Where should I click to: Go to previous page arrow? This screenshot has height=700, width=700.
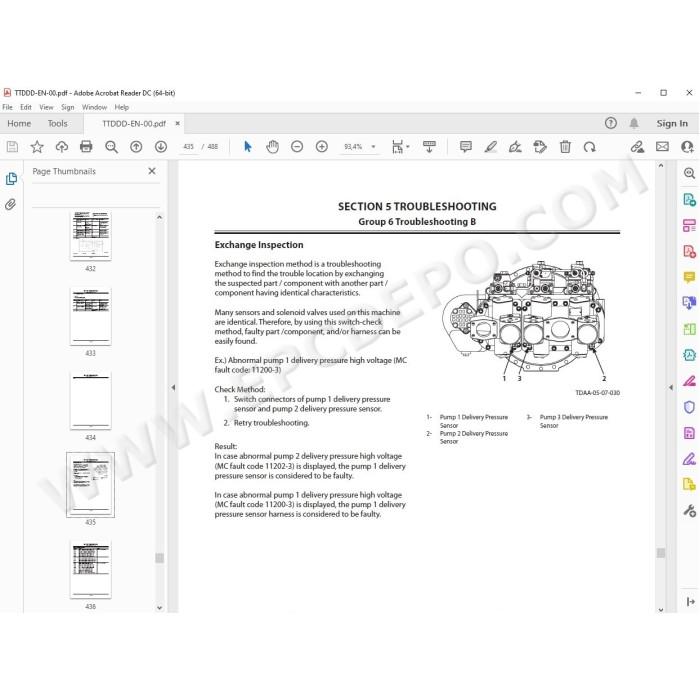point(136,146)
